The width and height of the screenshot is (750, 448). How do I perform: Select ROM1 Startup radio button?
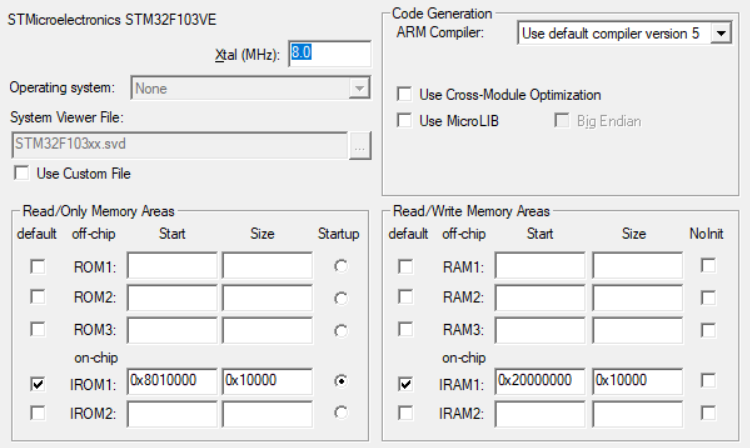(341, 266)
